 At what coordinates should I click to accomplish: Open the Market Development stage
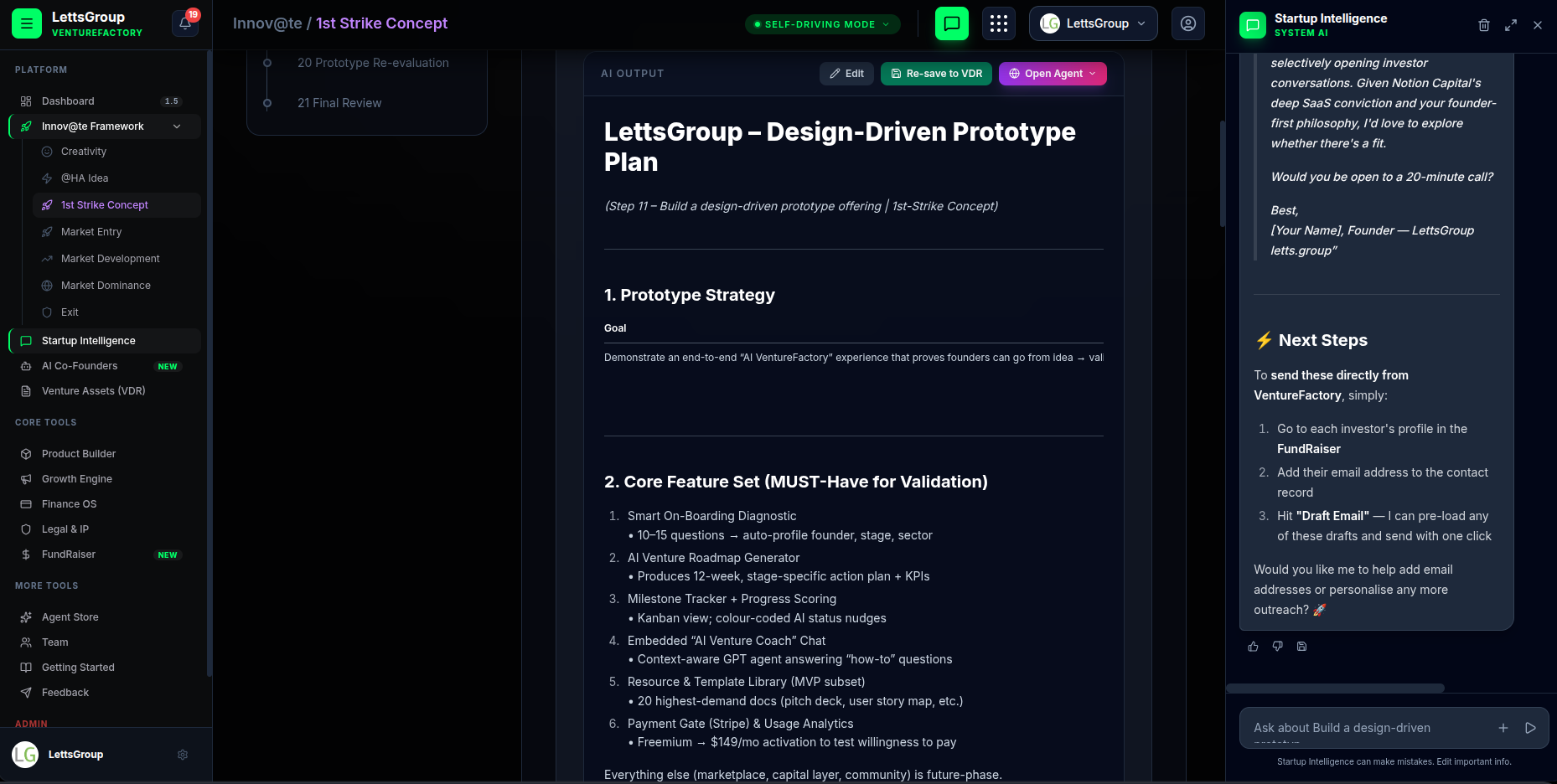[x=116, y=259]
